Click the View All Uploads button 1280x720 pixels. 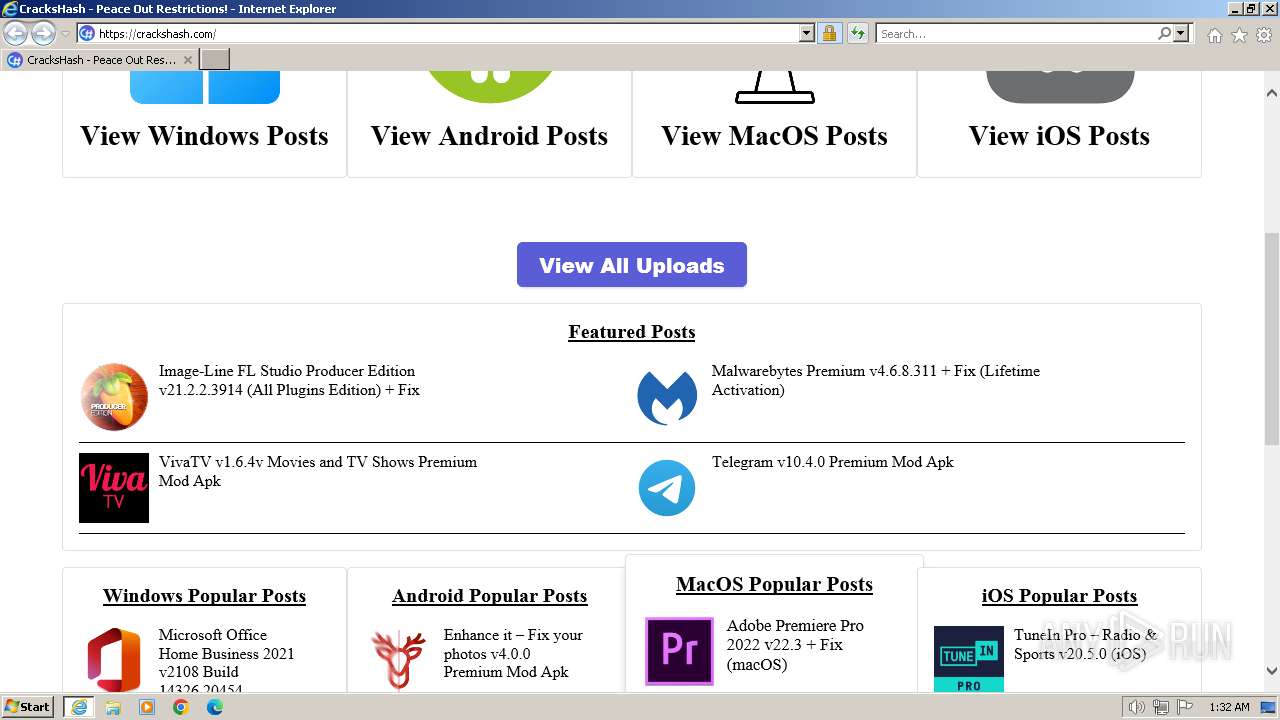[x=632, y=265]
